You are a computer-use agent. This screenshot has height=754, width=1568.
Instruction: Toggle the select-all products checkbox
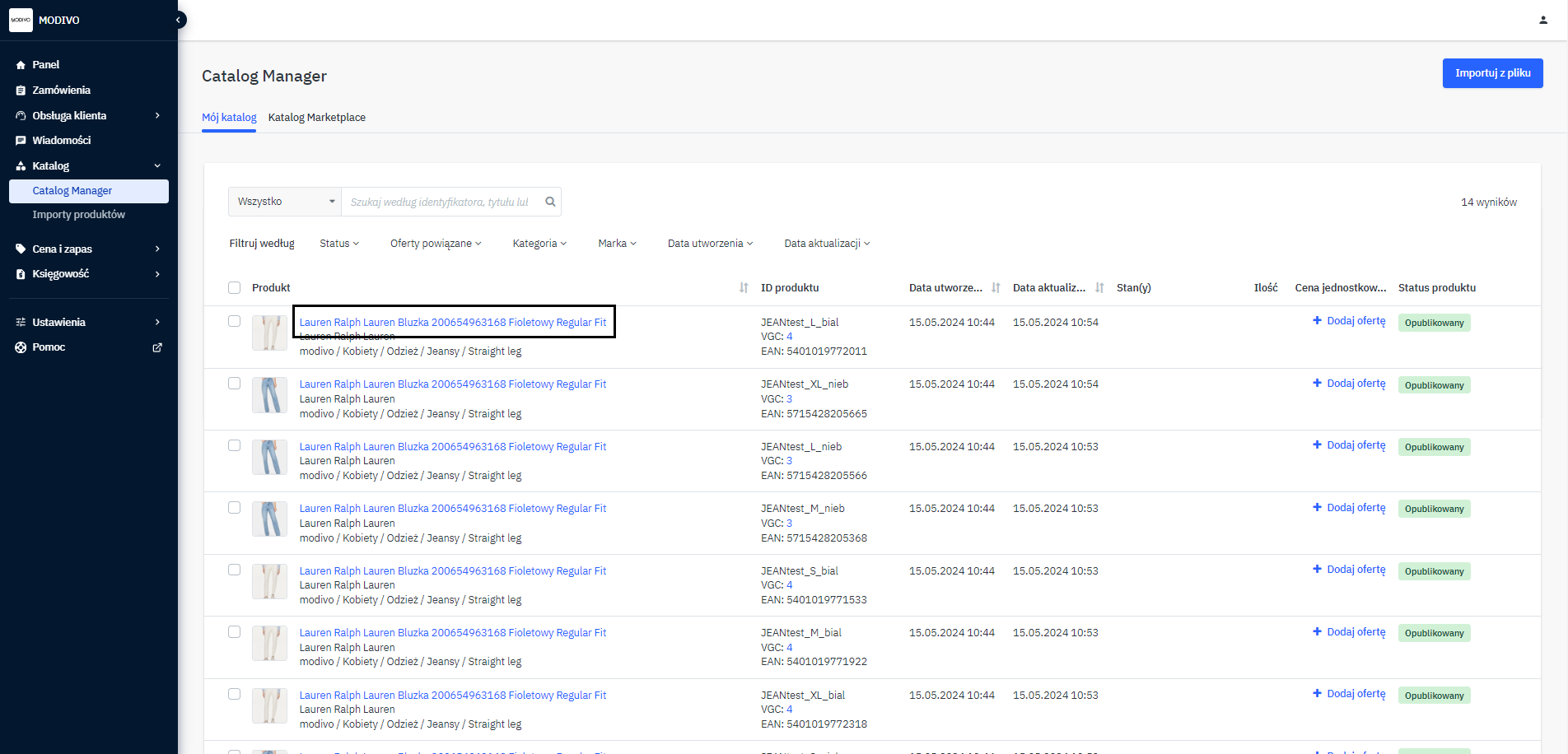tap(235, 288)
